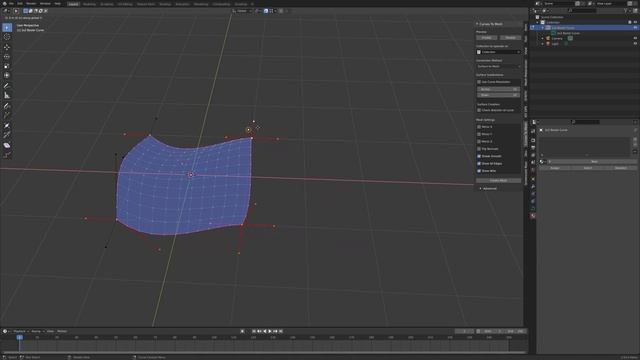Select the Transform tool
The width and height of the screenshot is (640, 360).
[x=7, y=76]
